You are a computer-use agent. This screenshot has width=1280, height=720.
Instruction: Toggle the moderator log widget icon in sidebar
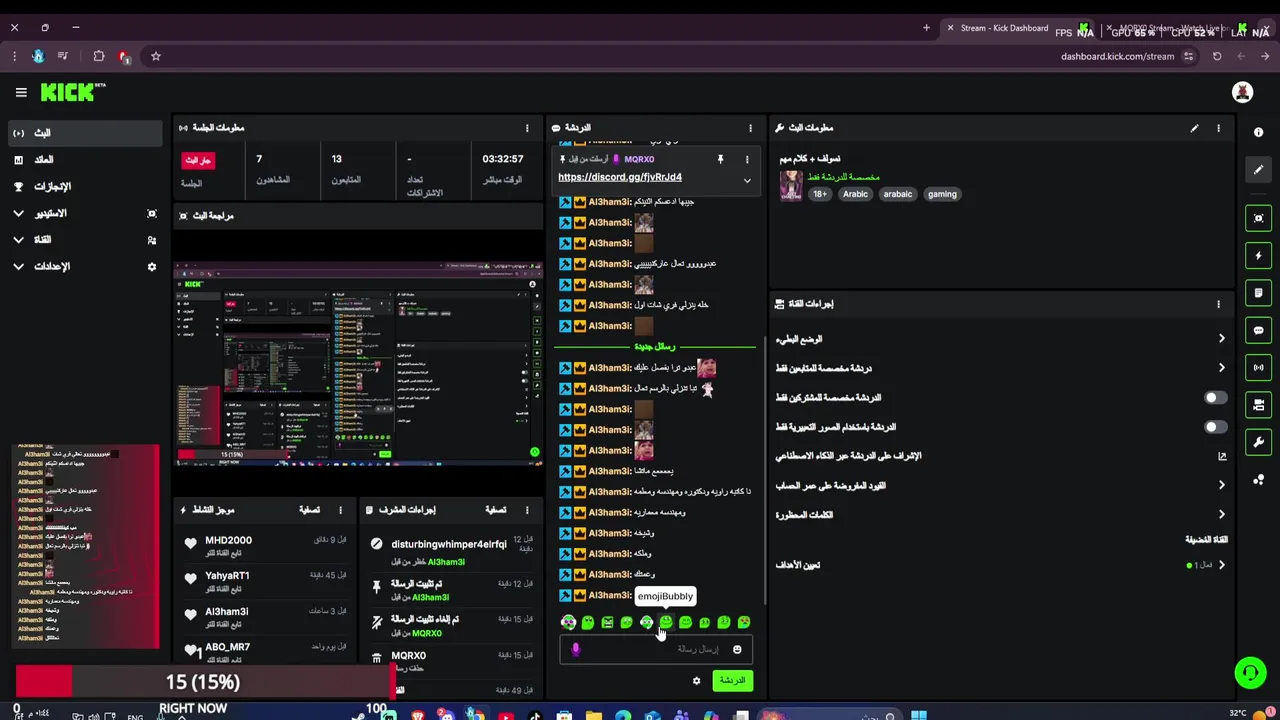pyautogui.click(x=1258, y=293)
